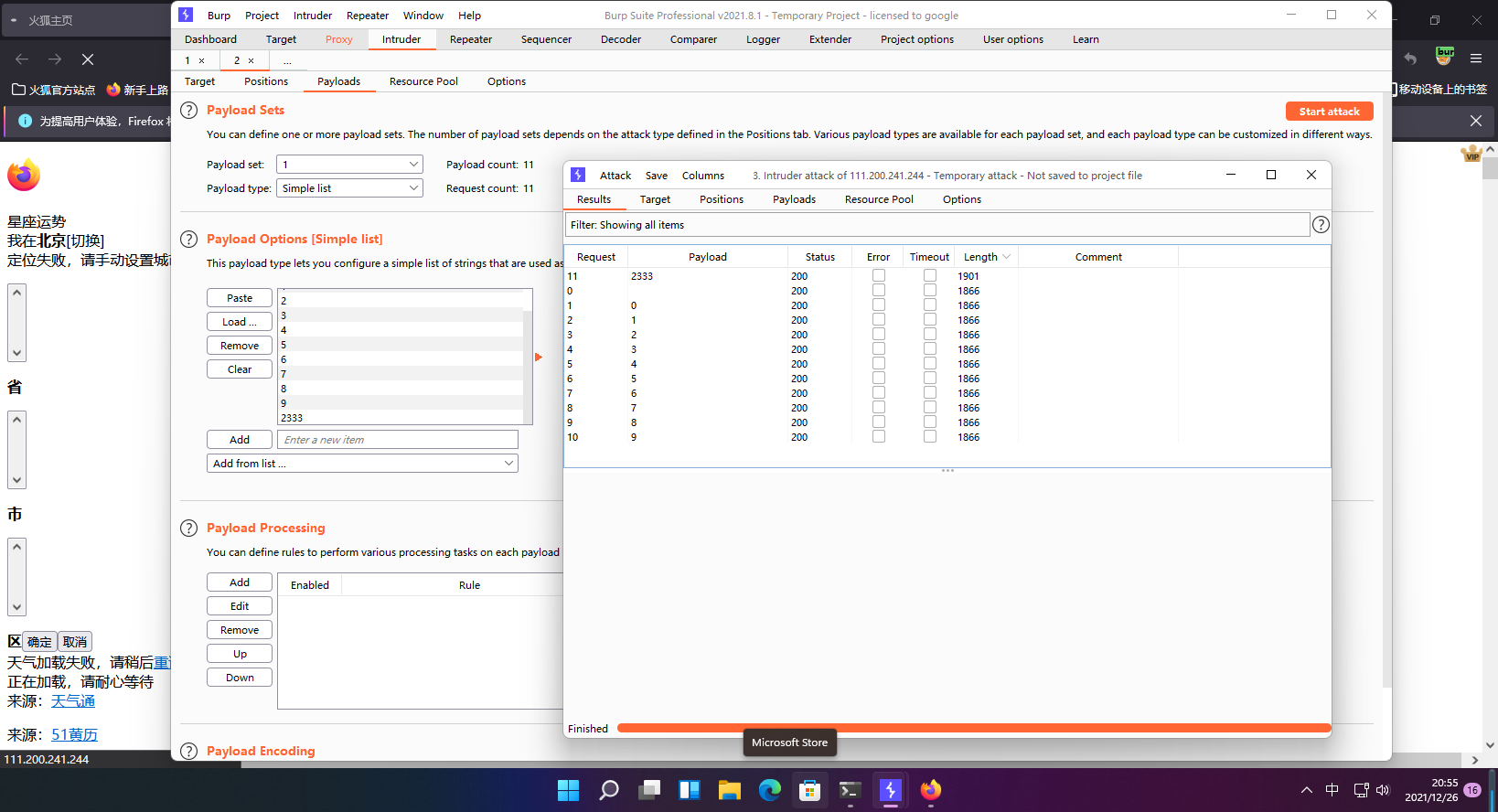Stop page loading in Firefox

[88, 59]
